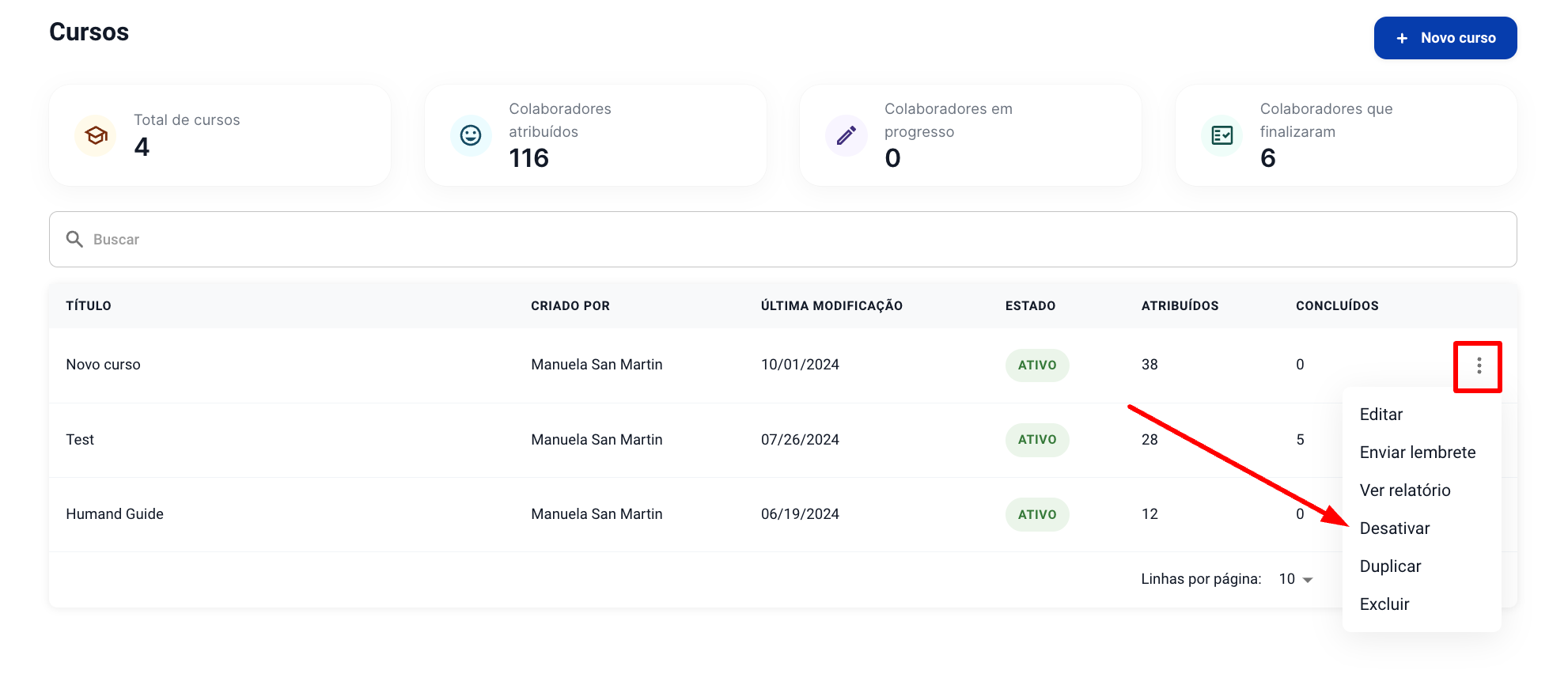Click the assigned count 12
The image size is (1568, 674).
coord(1149,514)
